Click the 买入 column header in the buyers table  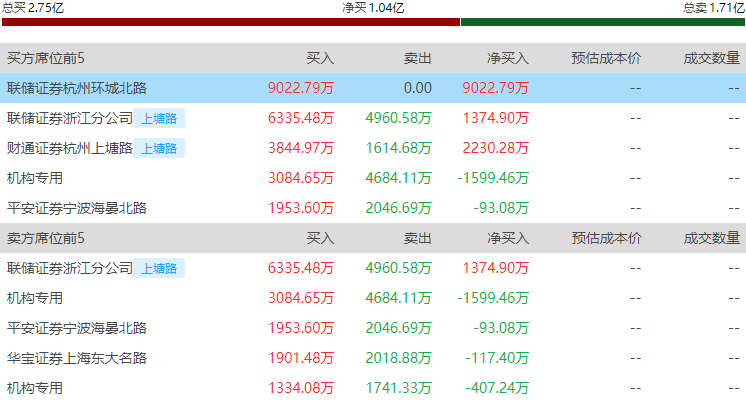(320, 58)
